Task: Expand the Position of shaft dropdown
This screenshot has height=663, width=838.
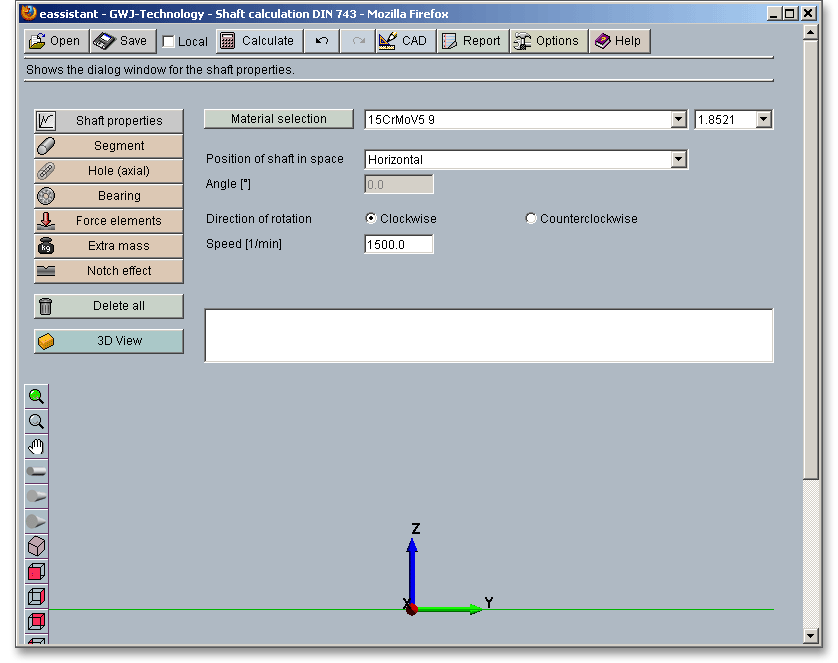Action: click(x=678, y=160)
